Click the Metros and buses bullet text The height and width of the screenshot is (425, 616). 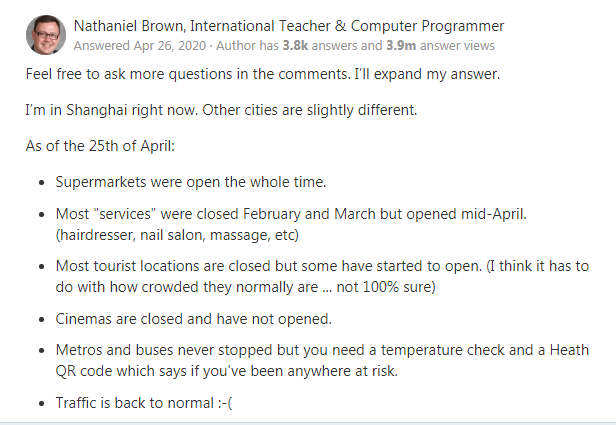(322, 350)
